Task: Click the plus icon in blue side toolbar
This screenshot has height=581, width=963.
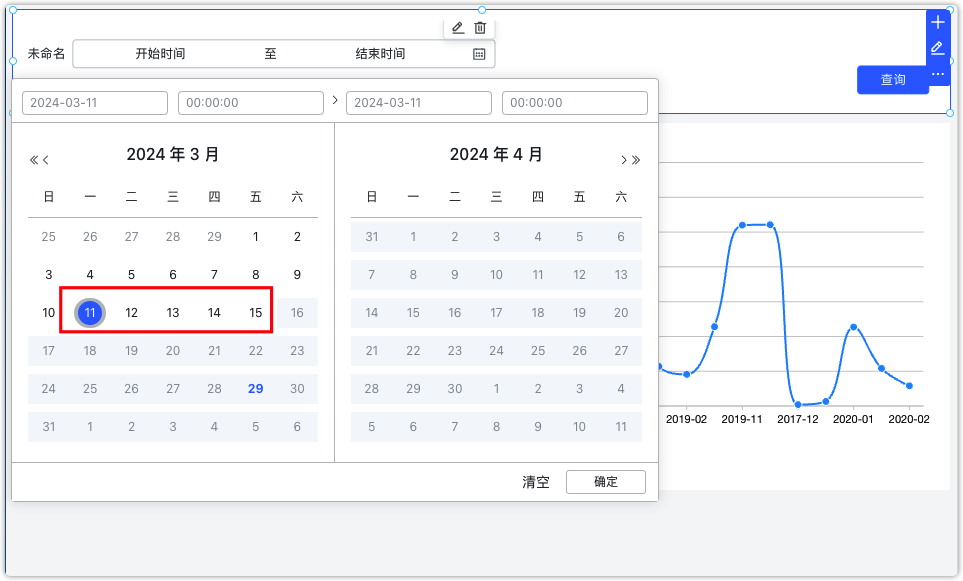Action: pos(938,23)
